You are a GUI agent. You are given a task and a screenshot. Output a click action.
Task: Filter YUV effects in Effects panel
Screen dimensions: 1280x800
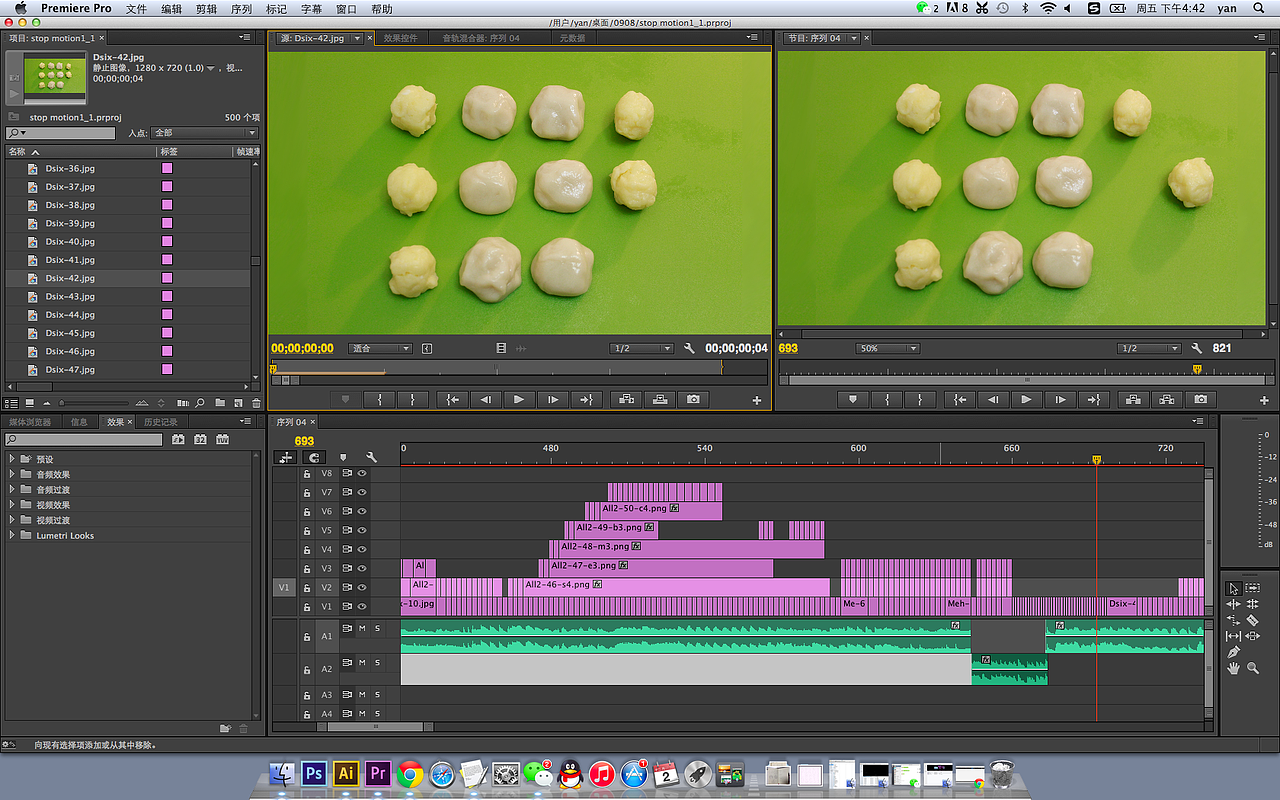point(222,439)
